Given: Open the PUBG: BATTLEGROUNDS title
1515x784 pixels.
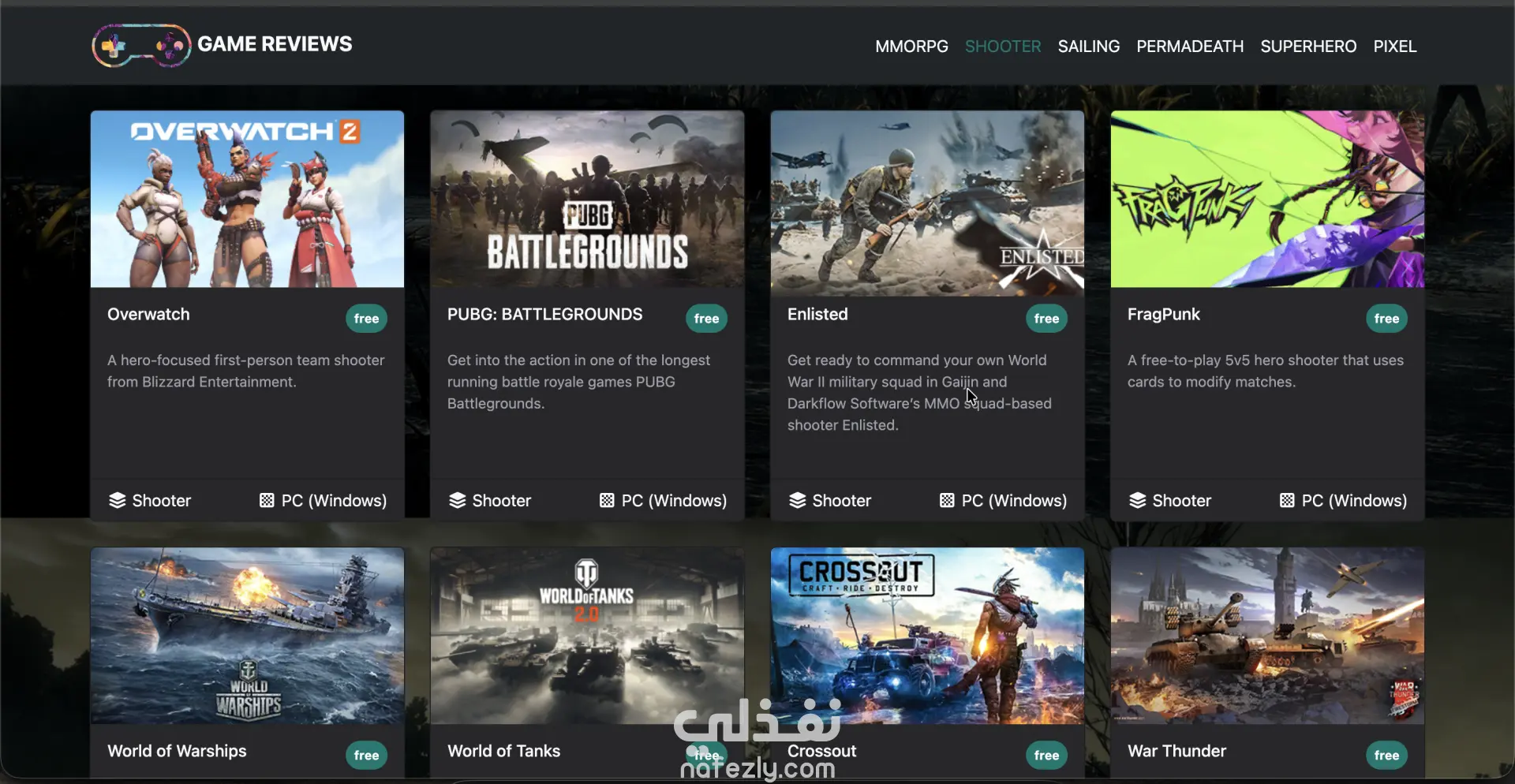Looking at the screenshot, I should click(545, 314).
